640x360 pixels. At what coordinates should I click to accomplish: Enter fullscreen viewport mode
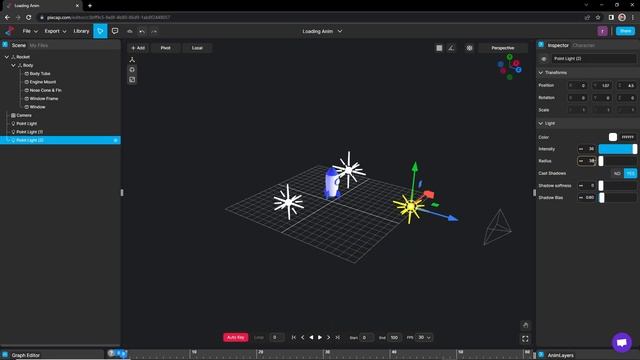tap(525, 339)
